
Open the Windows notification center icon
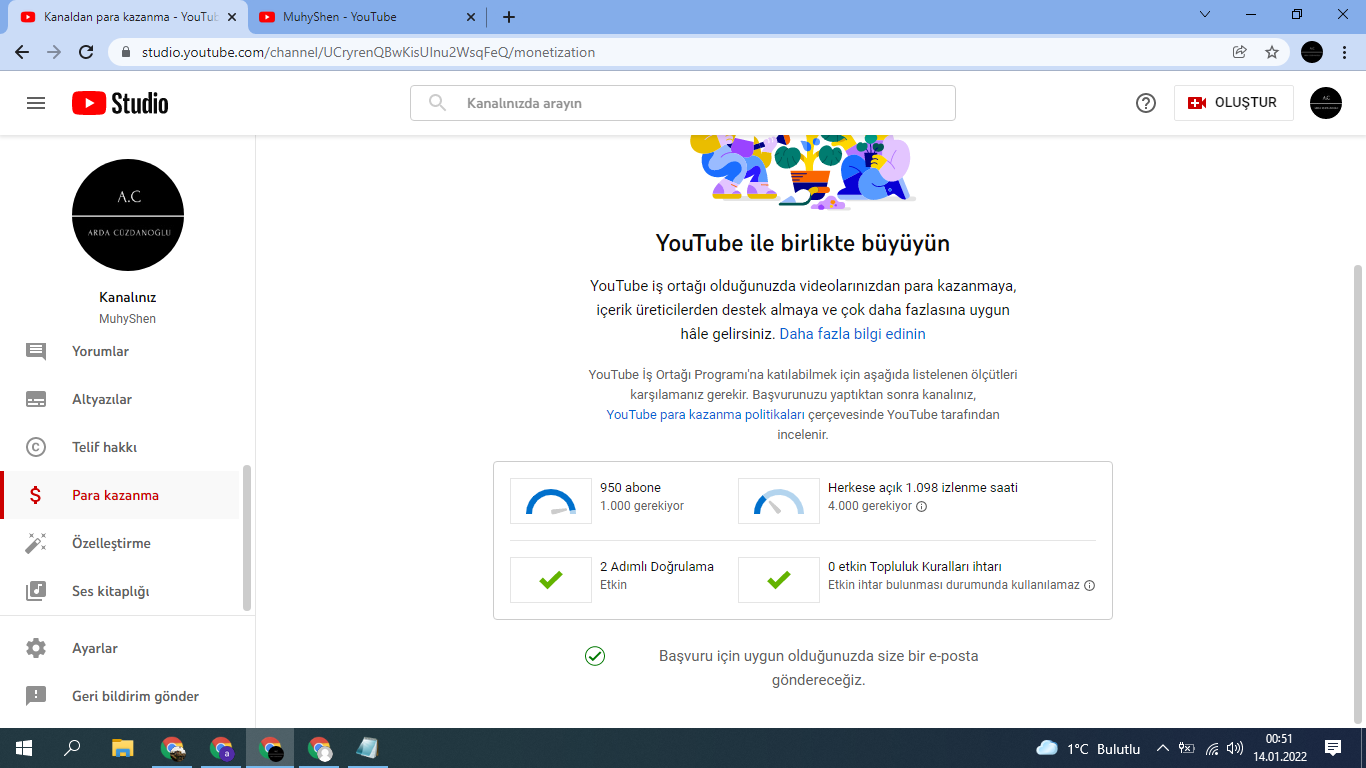[1333, 748]
